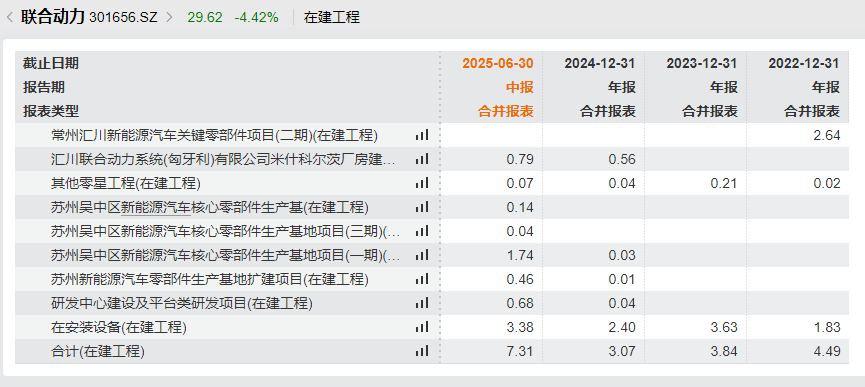The image size is (865, 387).
Task: Open chart for 其他零星工程 row
Action: [x=421, y=183]
